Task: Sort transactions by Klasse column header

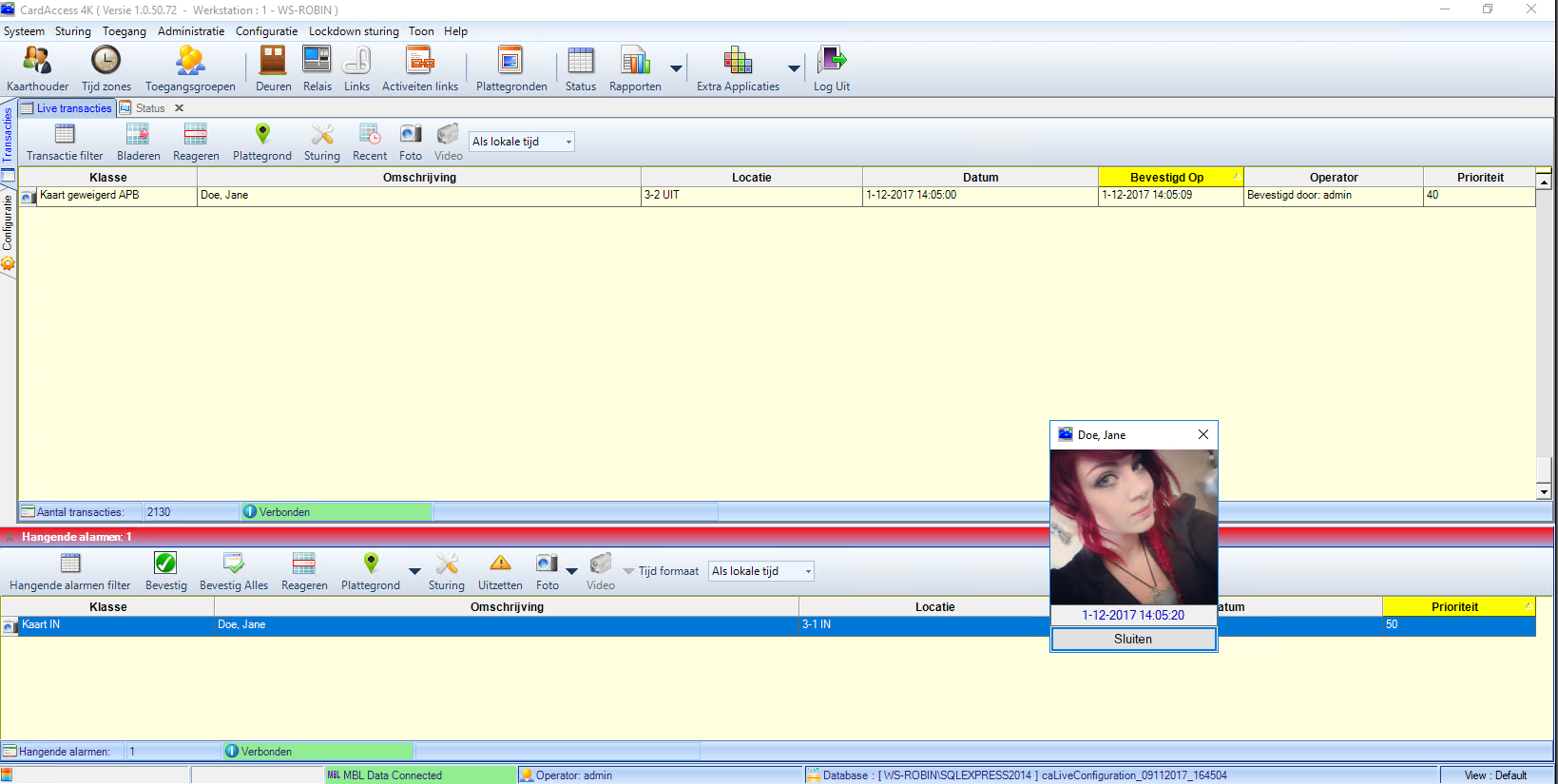Action: 107,177
